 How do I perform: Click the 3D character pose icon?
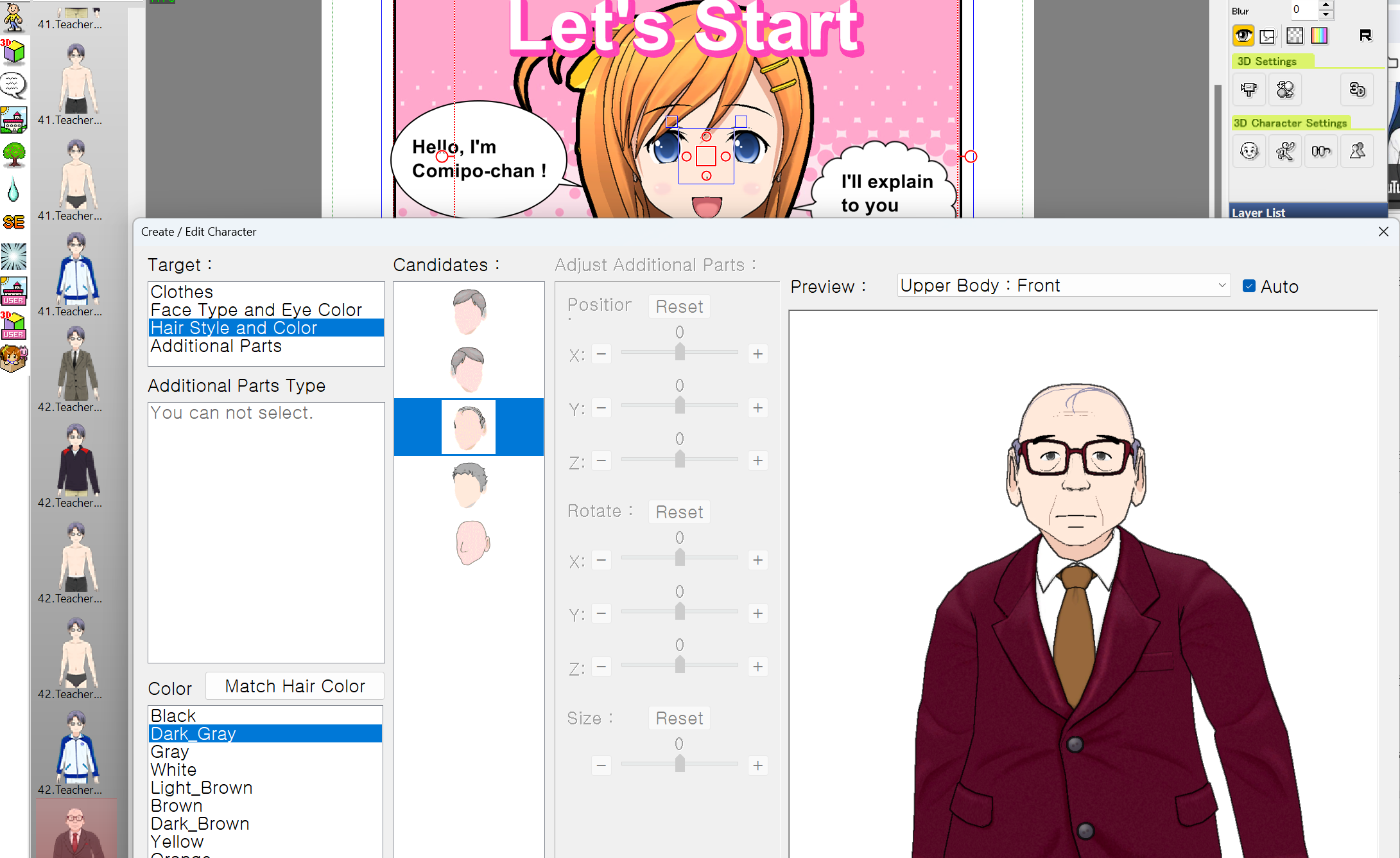(1285, 152)
